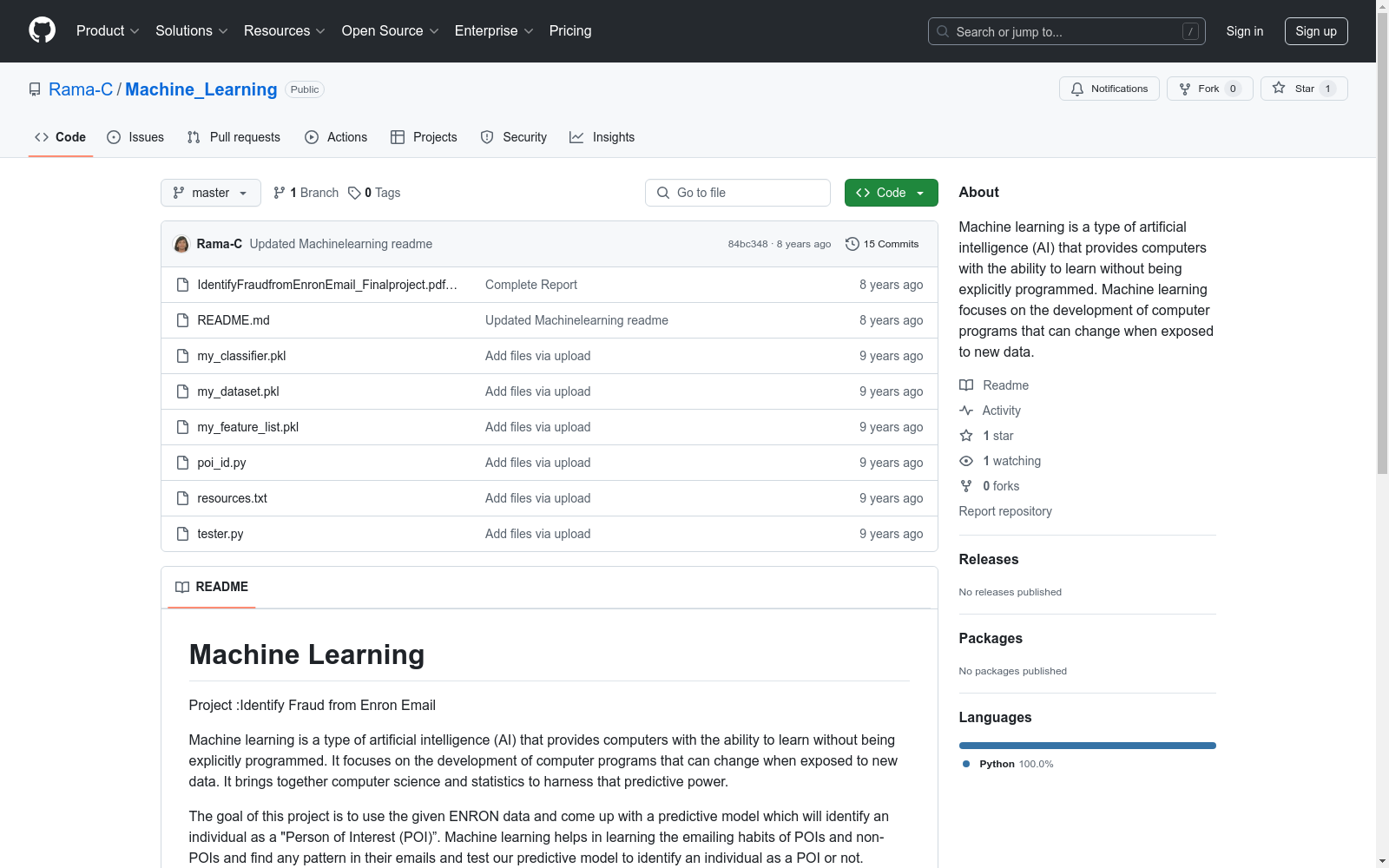The image size is (1389, 868).
Task: Click the search magnifier icon in header
Action: click(x=943, y=31)
